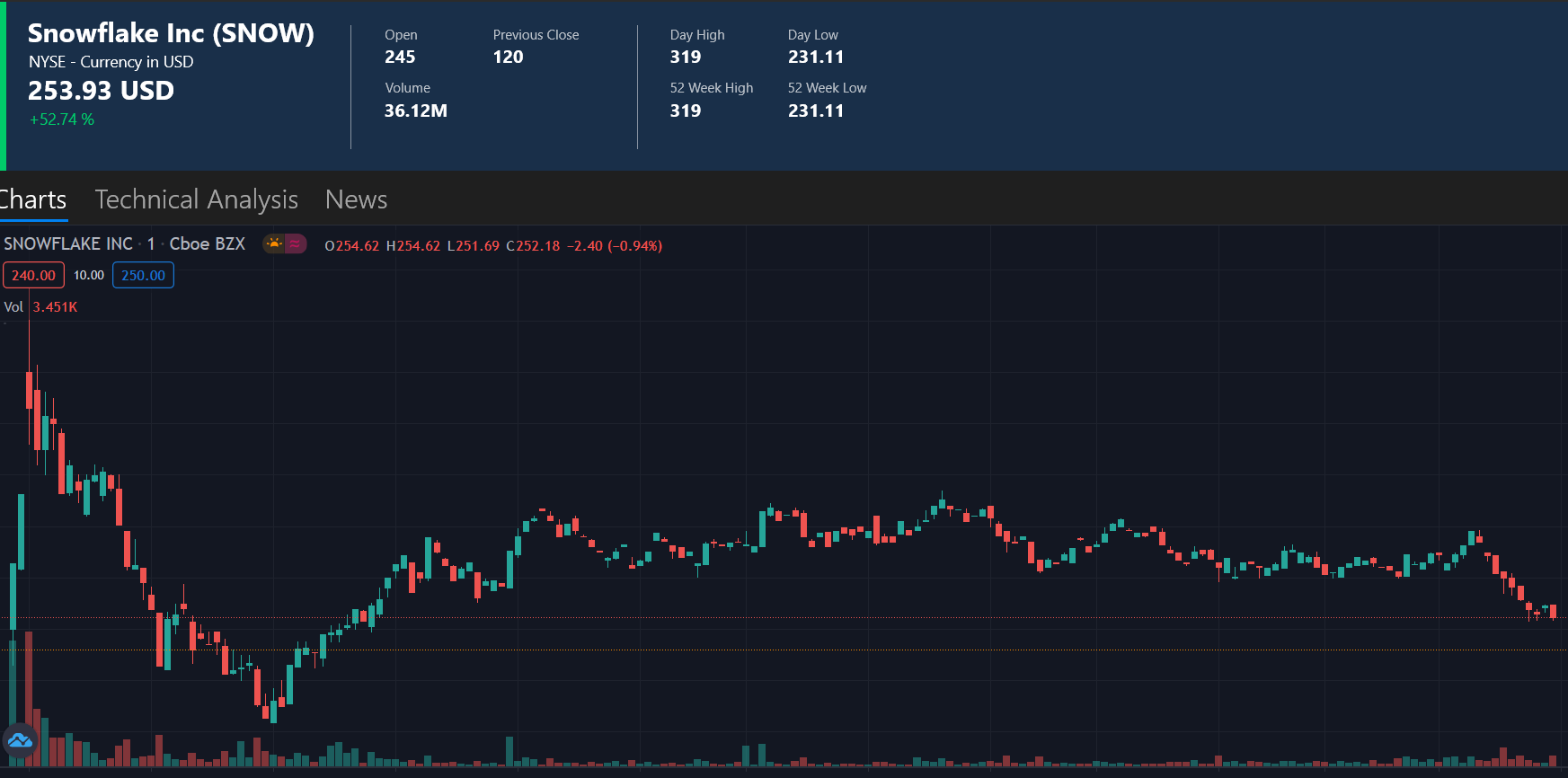Screen dimensions: 1568x778
Task: Click the NYSE - Currency in USD text
Action: (111, 62)
